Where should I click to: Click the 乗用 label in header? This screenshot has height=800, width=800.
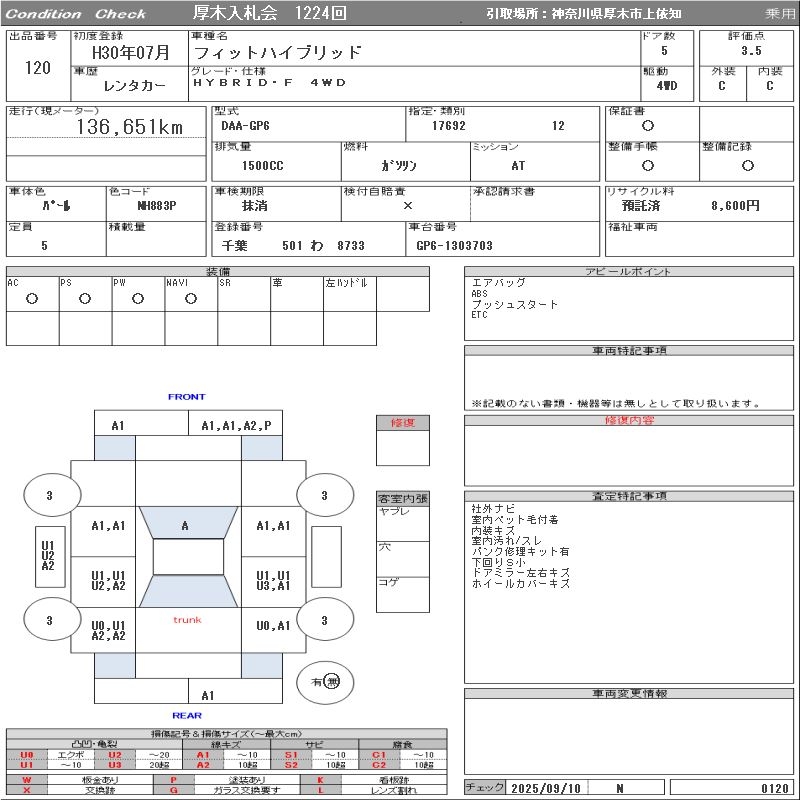780,14
